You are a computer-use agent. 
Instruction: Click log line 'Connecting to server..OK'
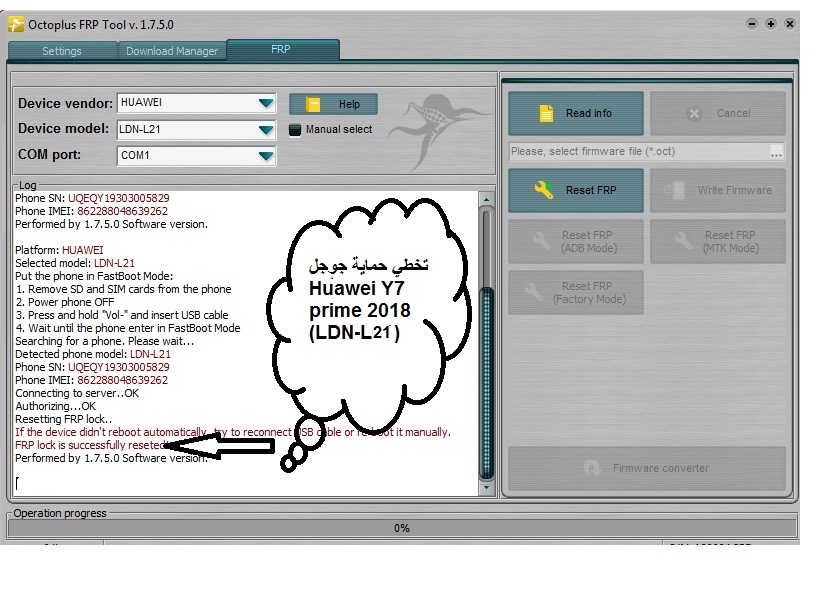(77, 393)
